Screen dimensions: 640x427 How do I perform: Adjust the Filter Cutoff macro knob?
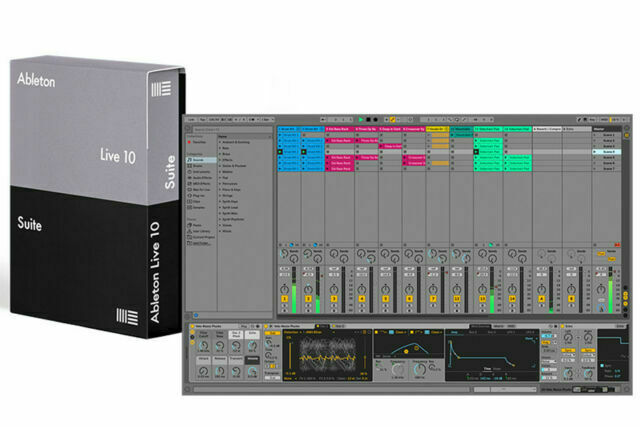203,345
